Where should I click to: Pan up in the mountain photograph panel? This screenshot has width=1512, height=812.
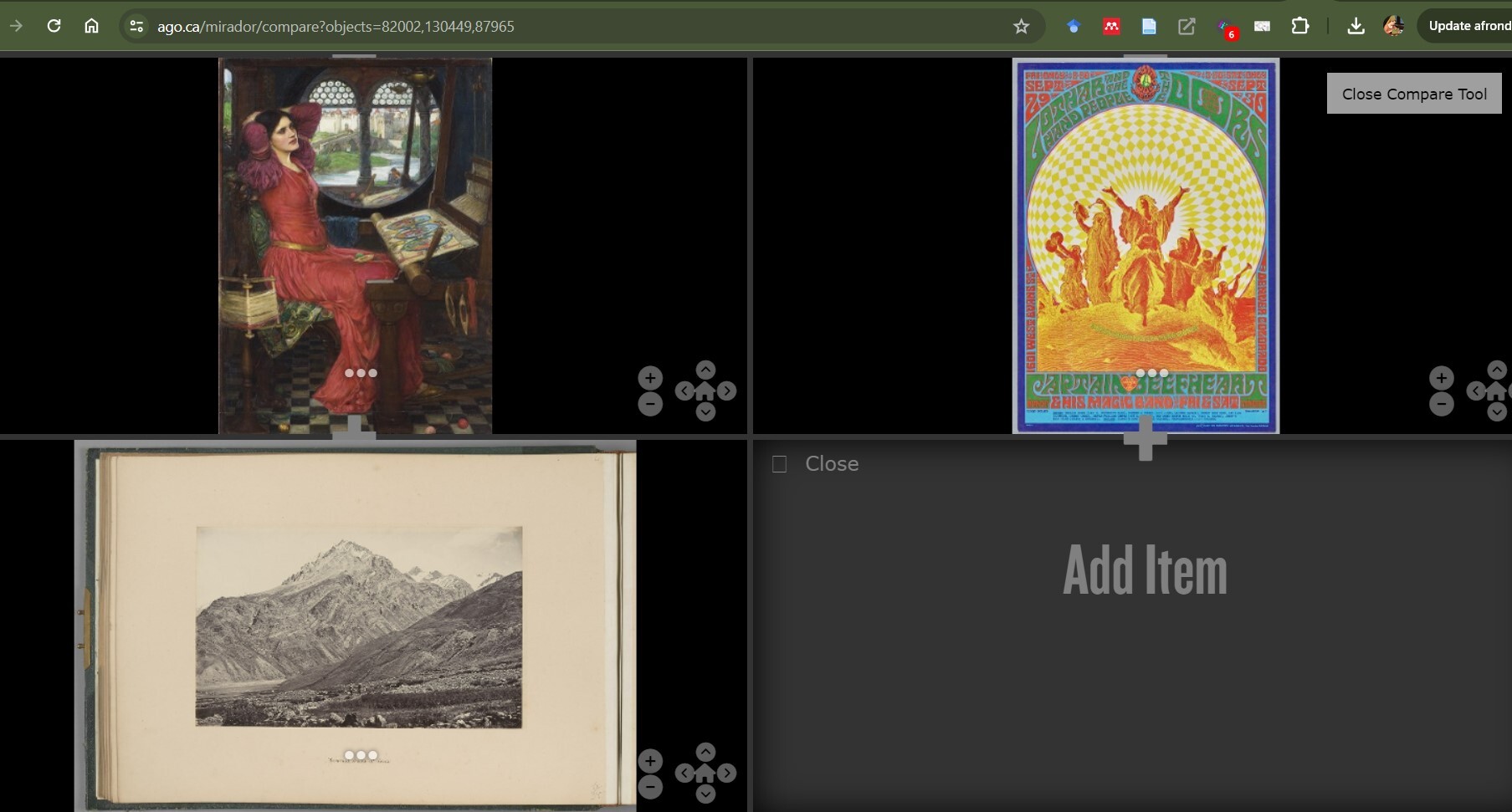[x=705, y=753]
